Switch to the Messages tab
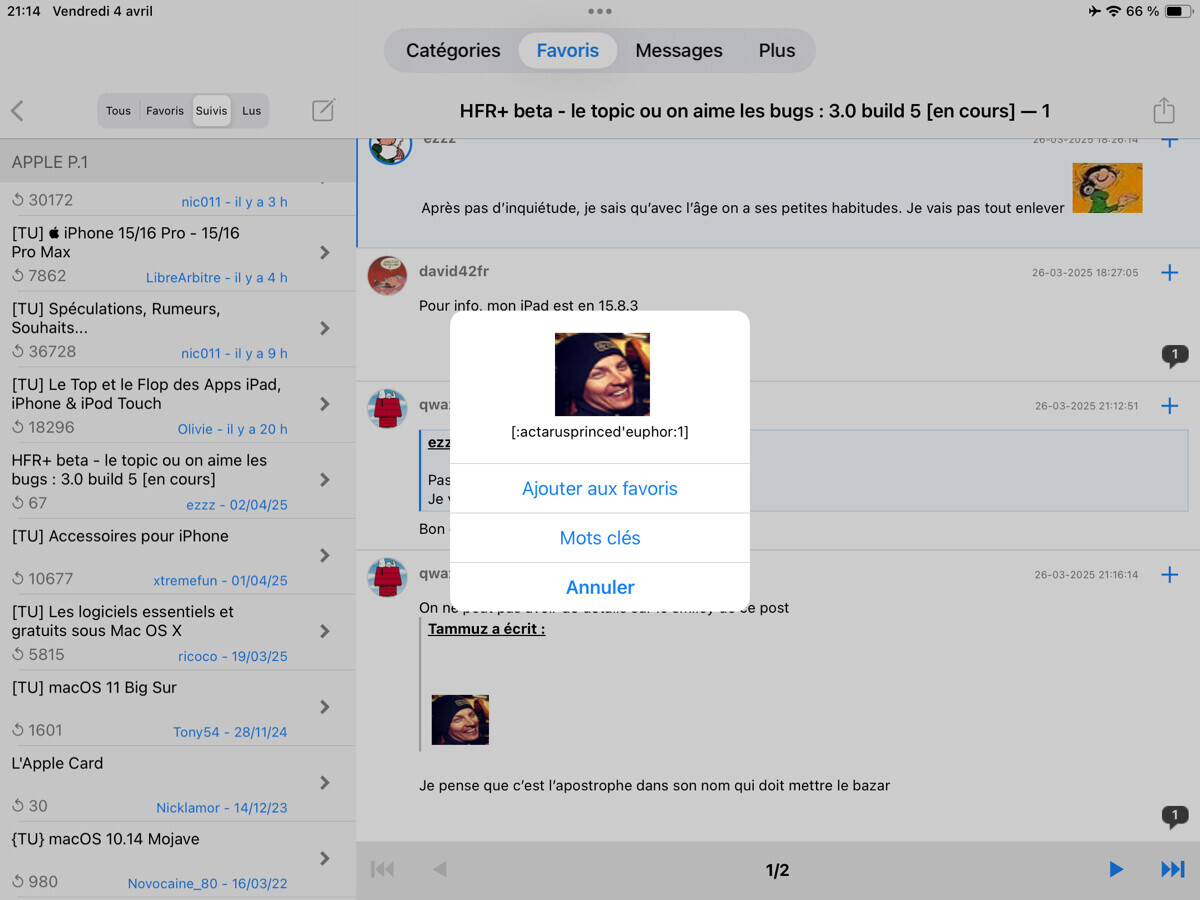This screenshot has height=900, width=1200. 678,51
